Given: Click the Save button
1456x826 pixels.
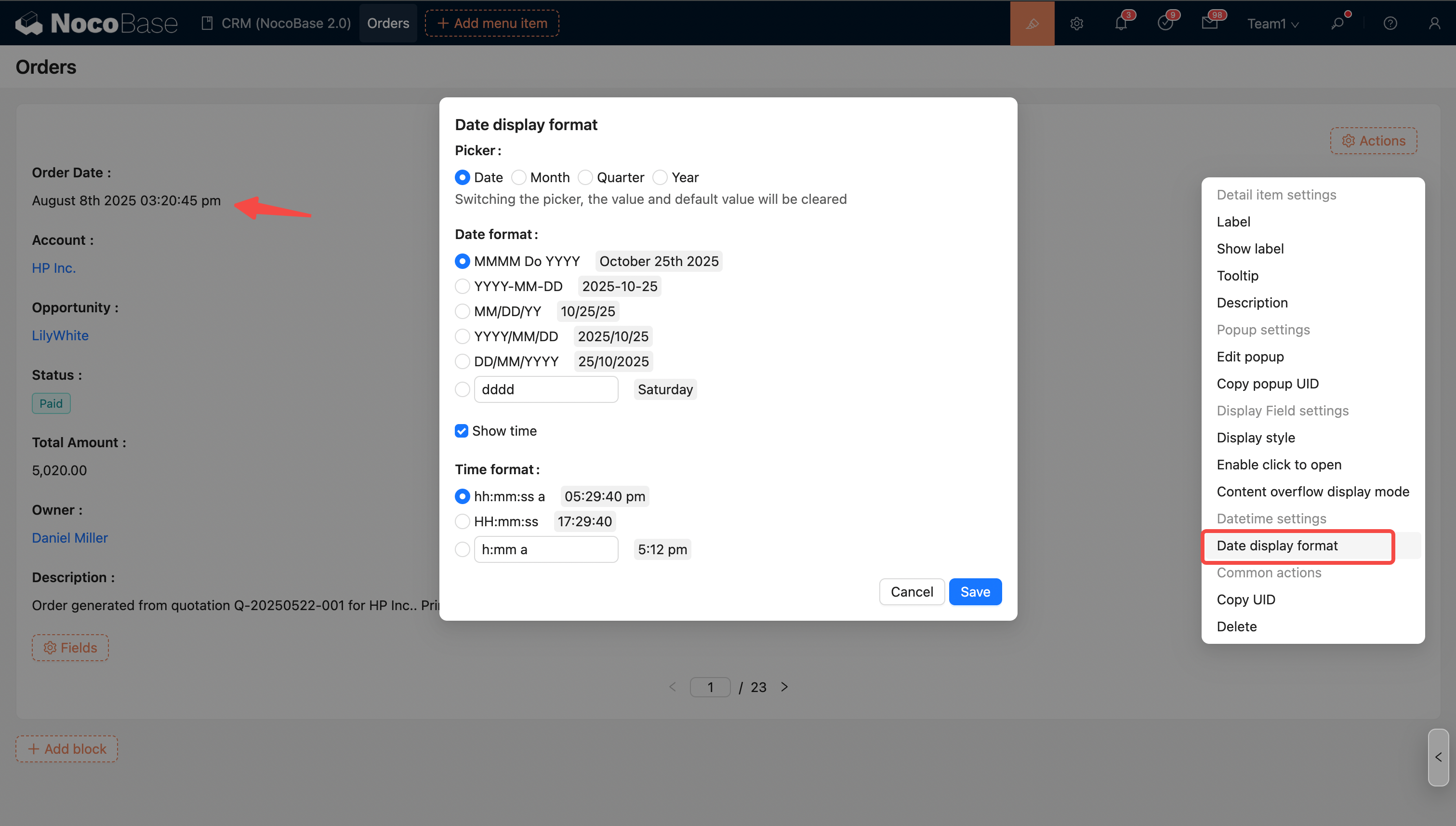Looking at the screenshot, I should click(975, 592).
